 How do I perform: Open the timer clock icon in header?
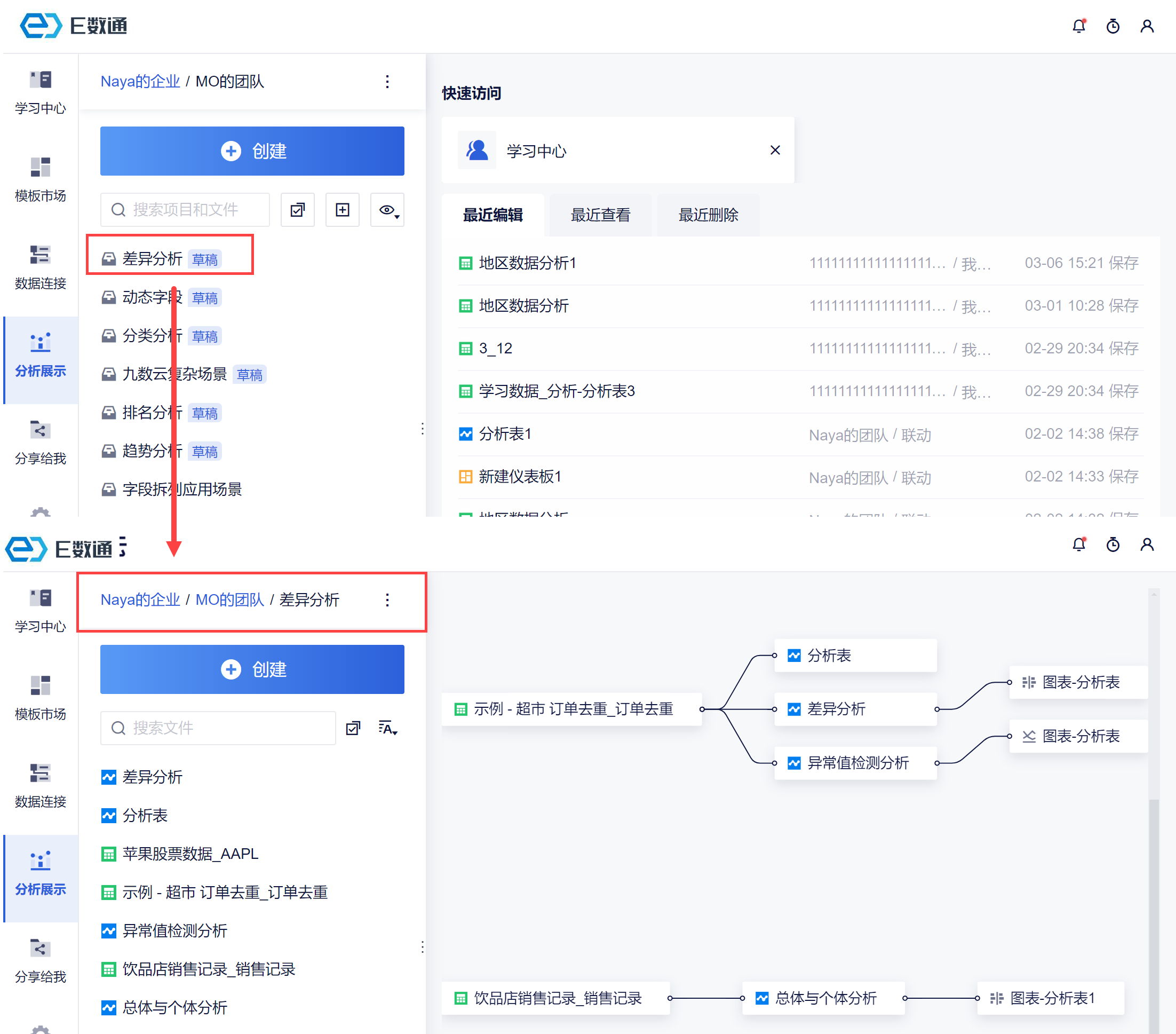1113,26
